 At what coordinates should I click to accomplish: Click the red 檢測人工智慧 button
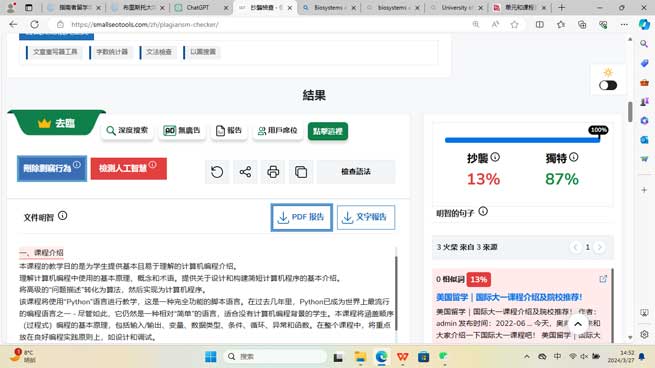[x=129, y=168]
